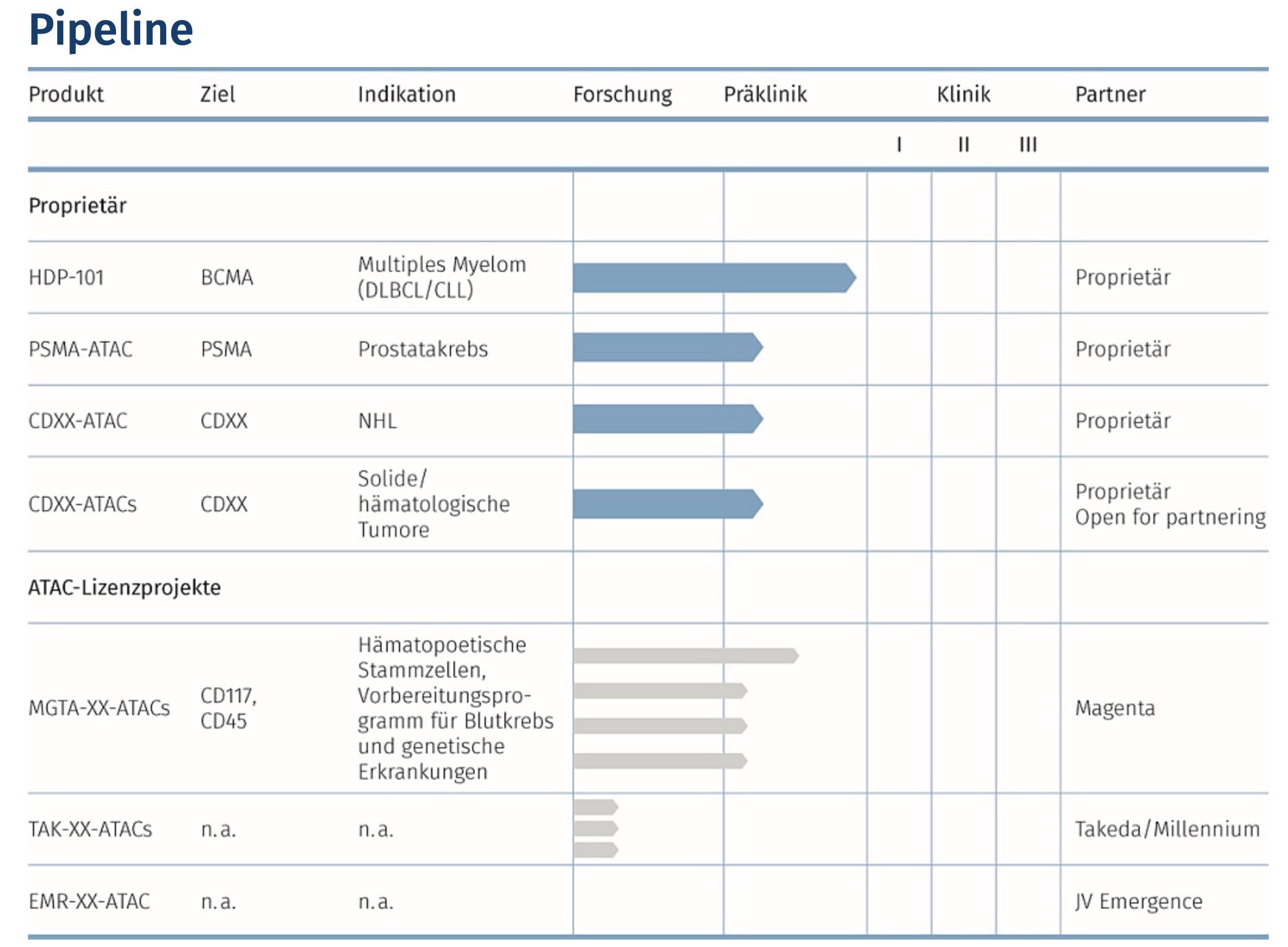
Task: Click the longest grey Magenta progress bar
Action: tap(686, 655)
